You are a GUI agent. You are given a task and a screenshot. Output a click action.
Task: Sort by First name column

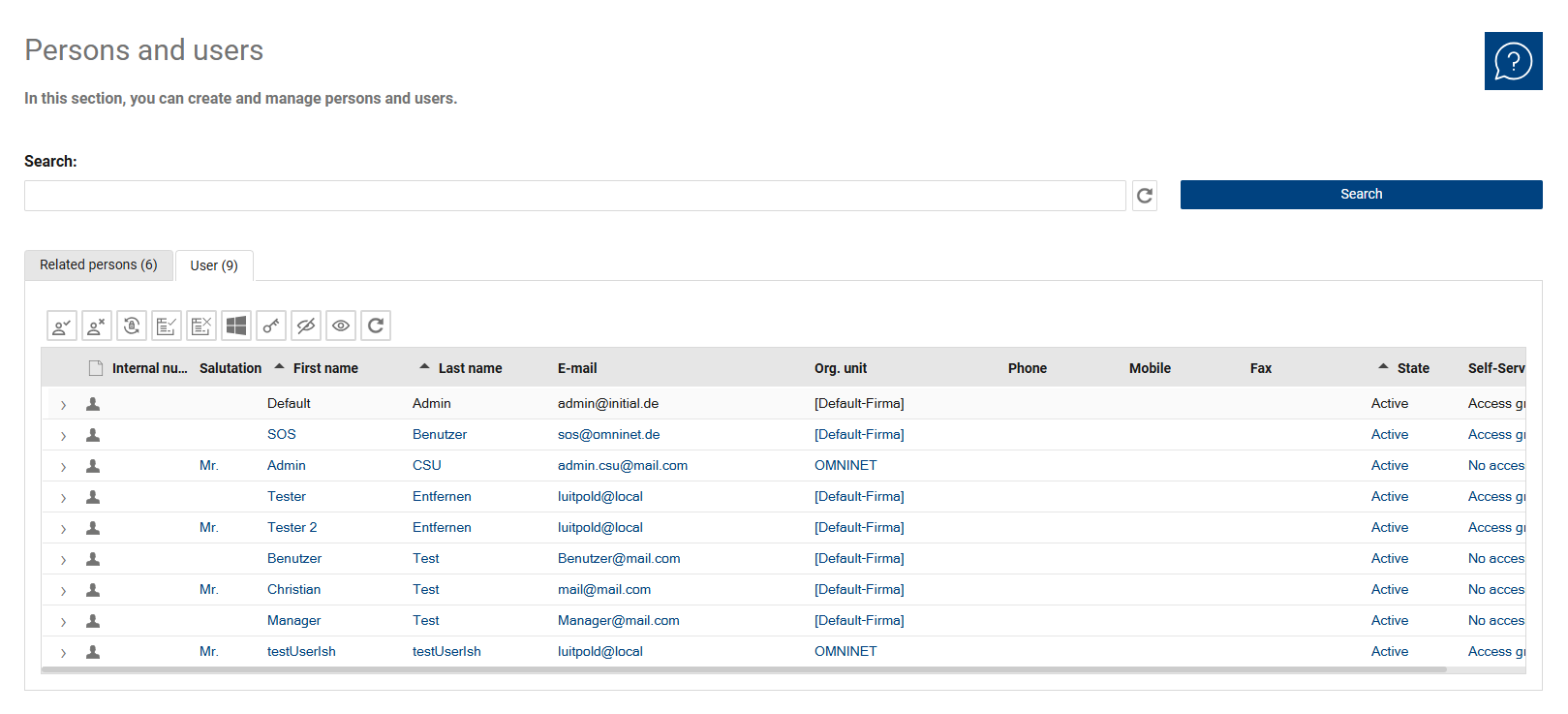325,368
